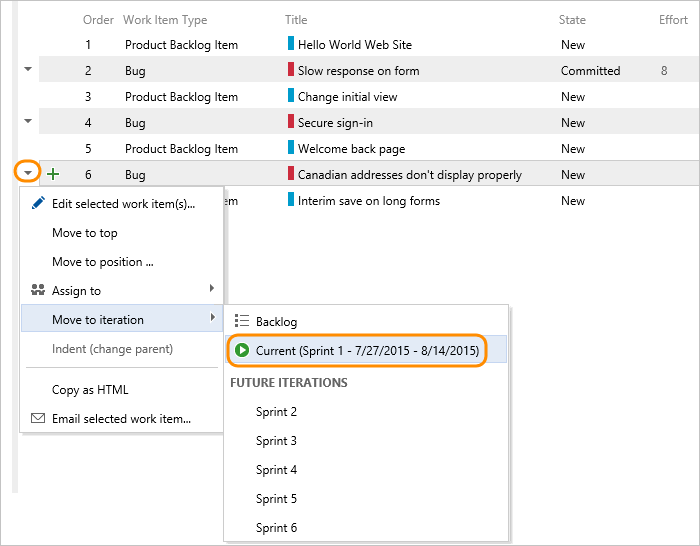
Task: Open the dropdown arrow on row 2 Bug
Action: tap(28, 69)
